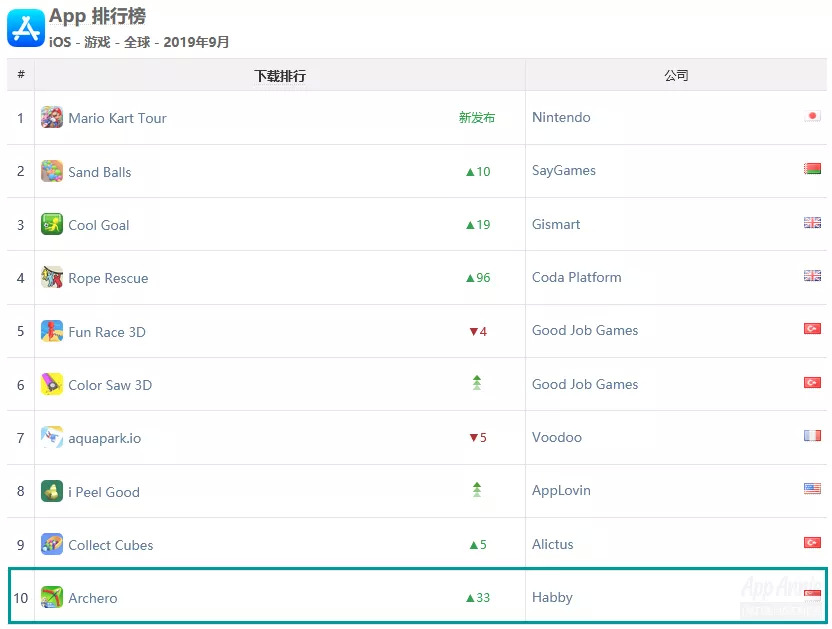Click the Rope Rescue game icon
832x629 pixels.
pyautogui.click(x=52, y=277)
